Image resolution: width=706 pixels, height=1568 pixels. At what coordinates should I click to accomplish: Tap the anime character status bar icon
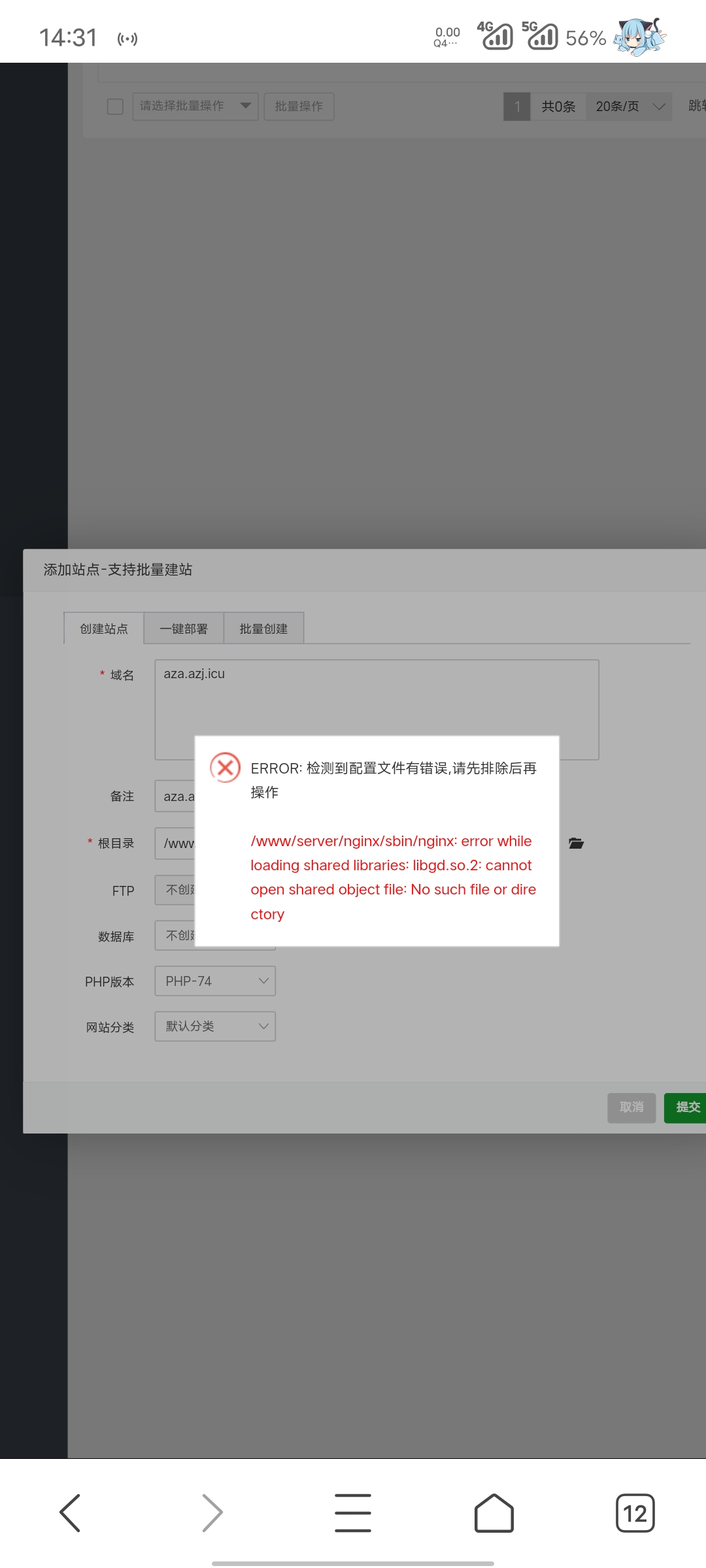coord(640,37)
